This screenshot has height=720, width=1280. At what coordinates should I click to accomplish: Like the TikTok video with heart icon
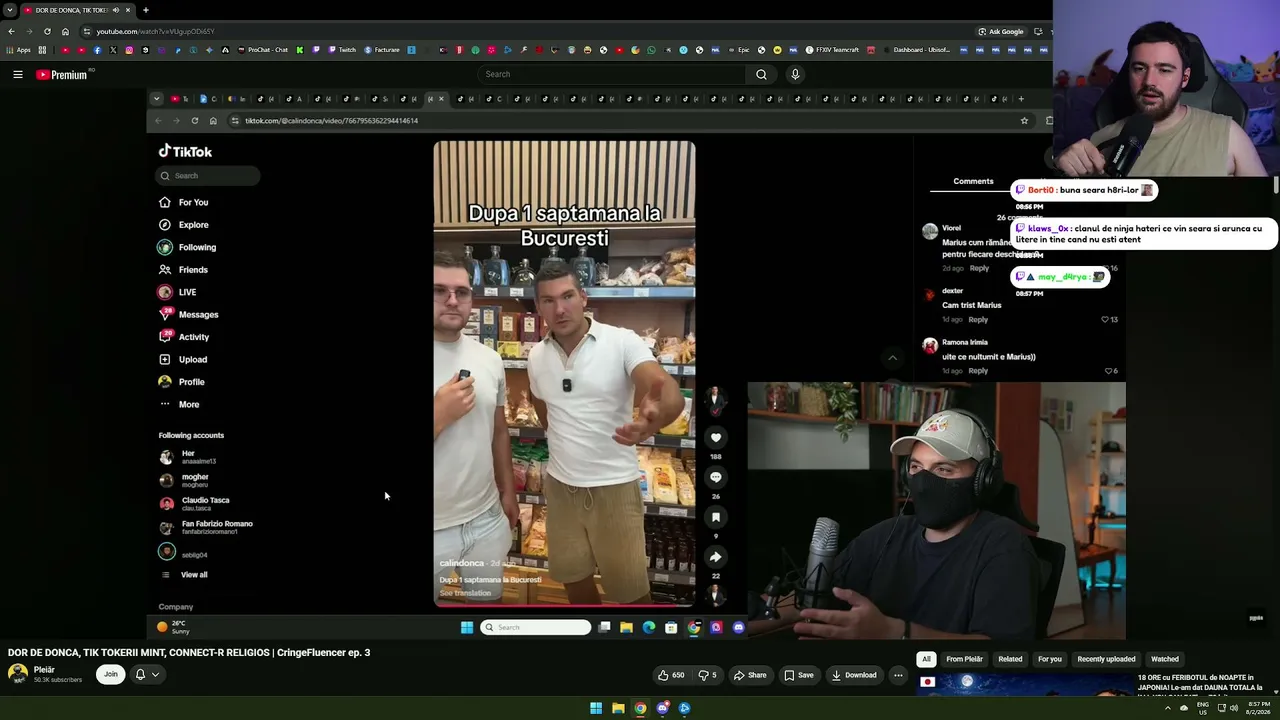click(x=716, y=437)
